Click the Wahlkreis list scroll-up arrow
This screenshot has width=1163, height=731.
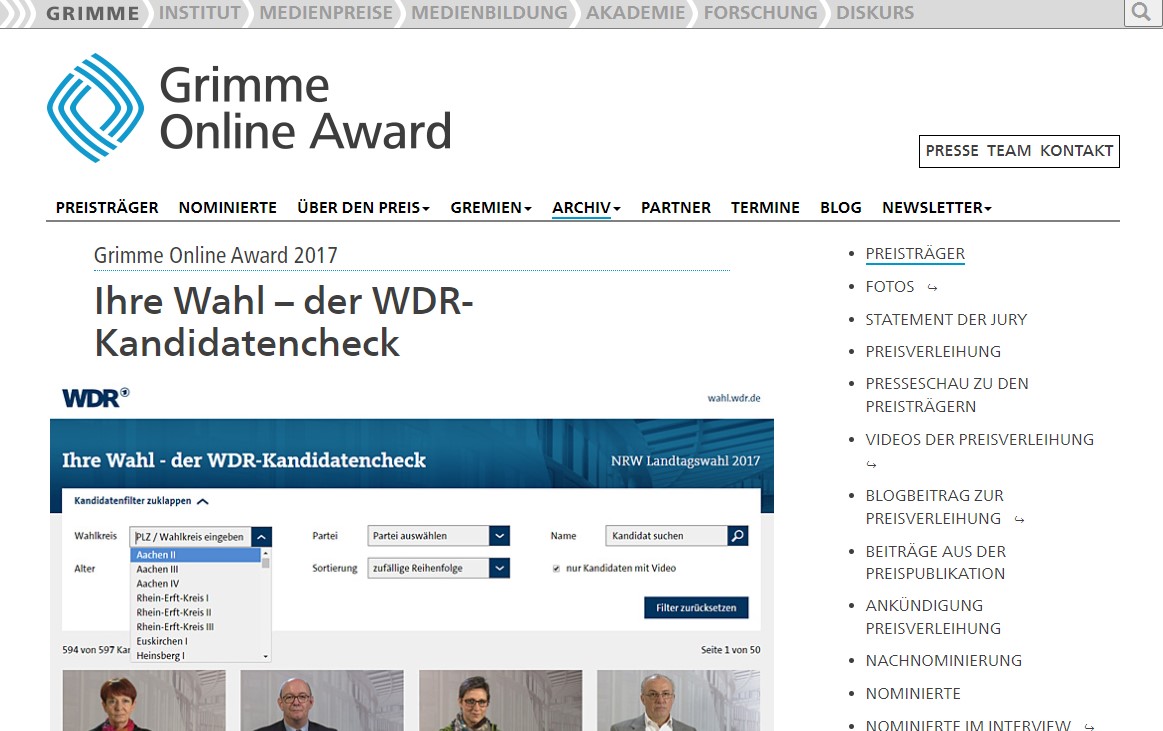[266, 553]
